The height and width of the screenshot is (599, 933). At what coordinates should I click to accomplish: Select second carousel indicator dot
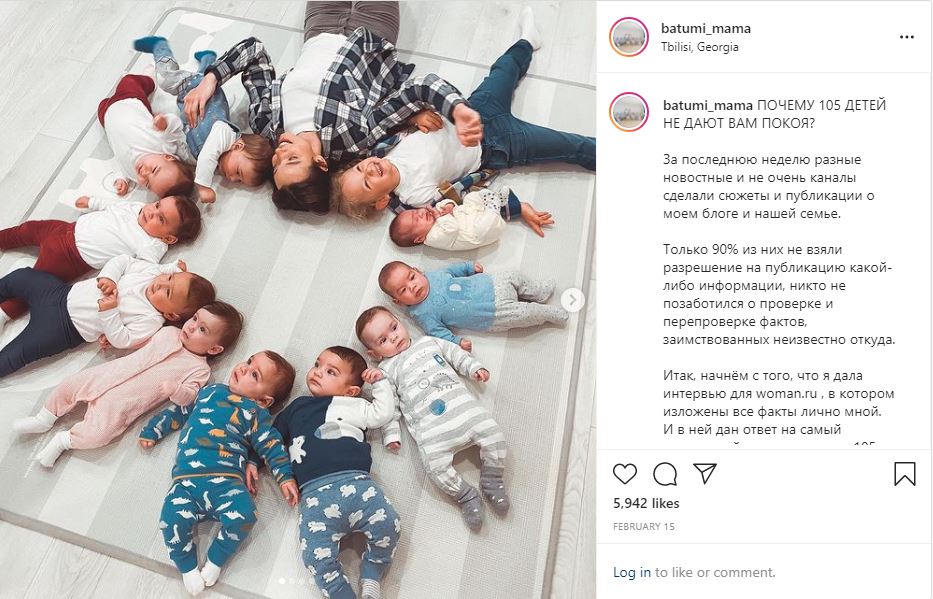292,581
